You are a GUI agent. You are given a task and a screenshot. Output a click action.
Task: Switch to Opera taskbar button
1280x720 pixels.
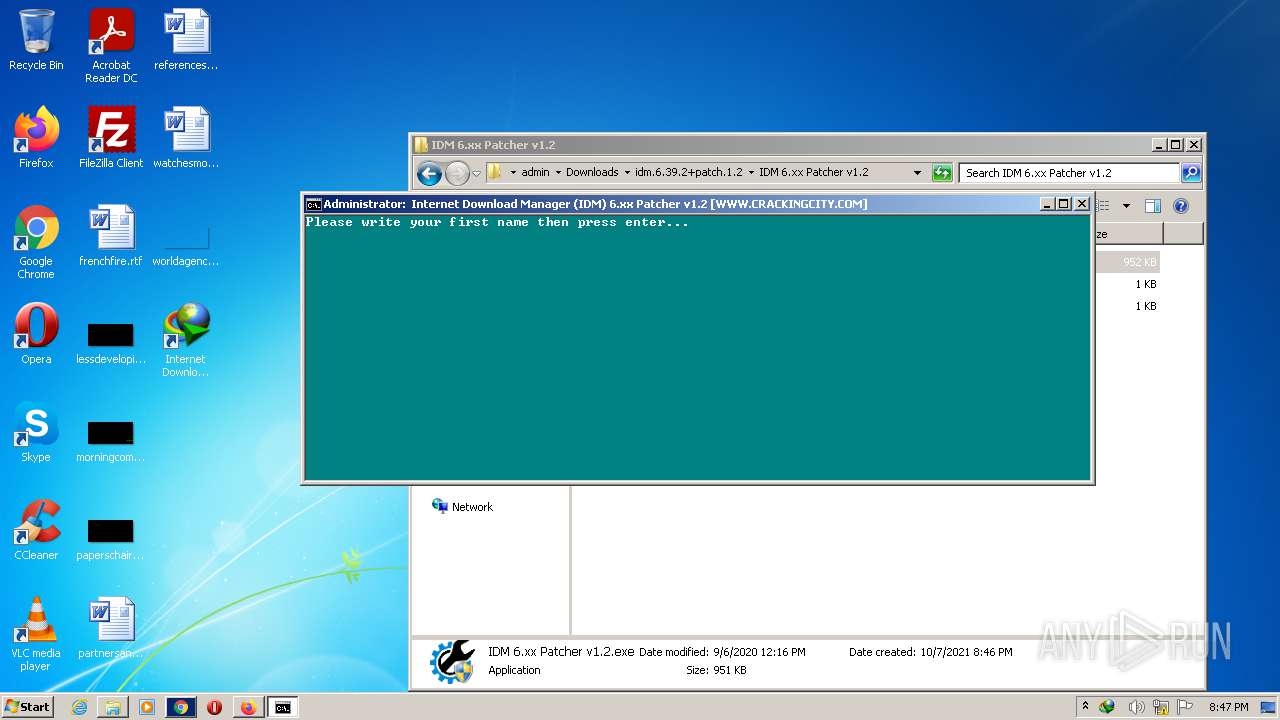(x=214, y=707)
